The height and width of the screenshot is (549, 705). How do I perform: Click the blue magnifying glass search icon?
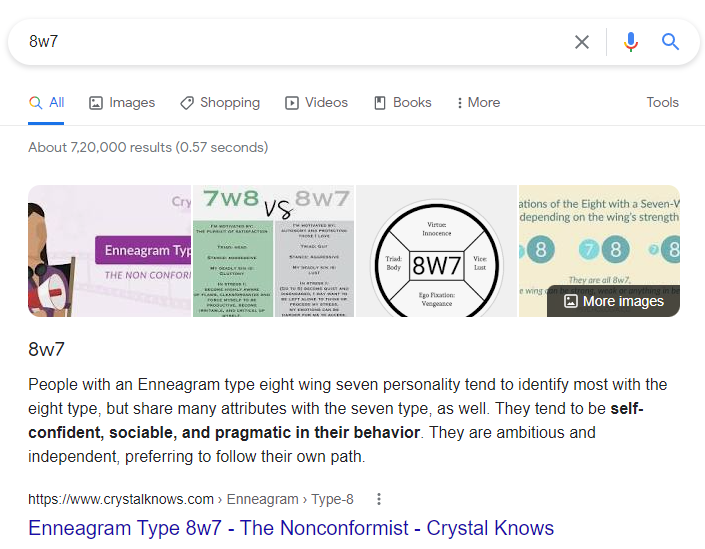click(x=670, y=42)
